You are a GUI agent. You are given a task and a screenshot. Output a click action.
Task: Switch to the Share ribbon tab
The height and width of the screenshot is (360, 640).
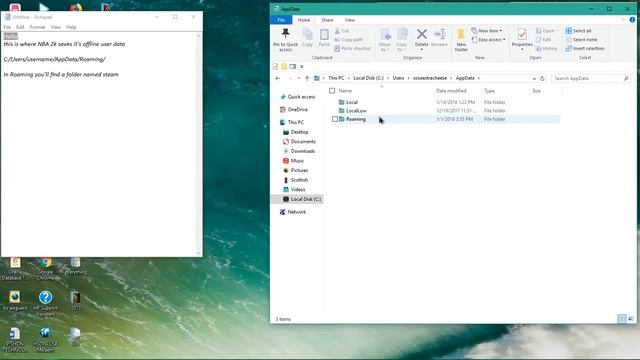327,20
